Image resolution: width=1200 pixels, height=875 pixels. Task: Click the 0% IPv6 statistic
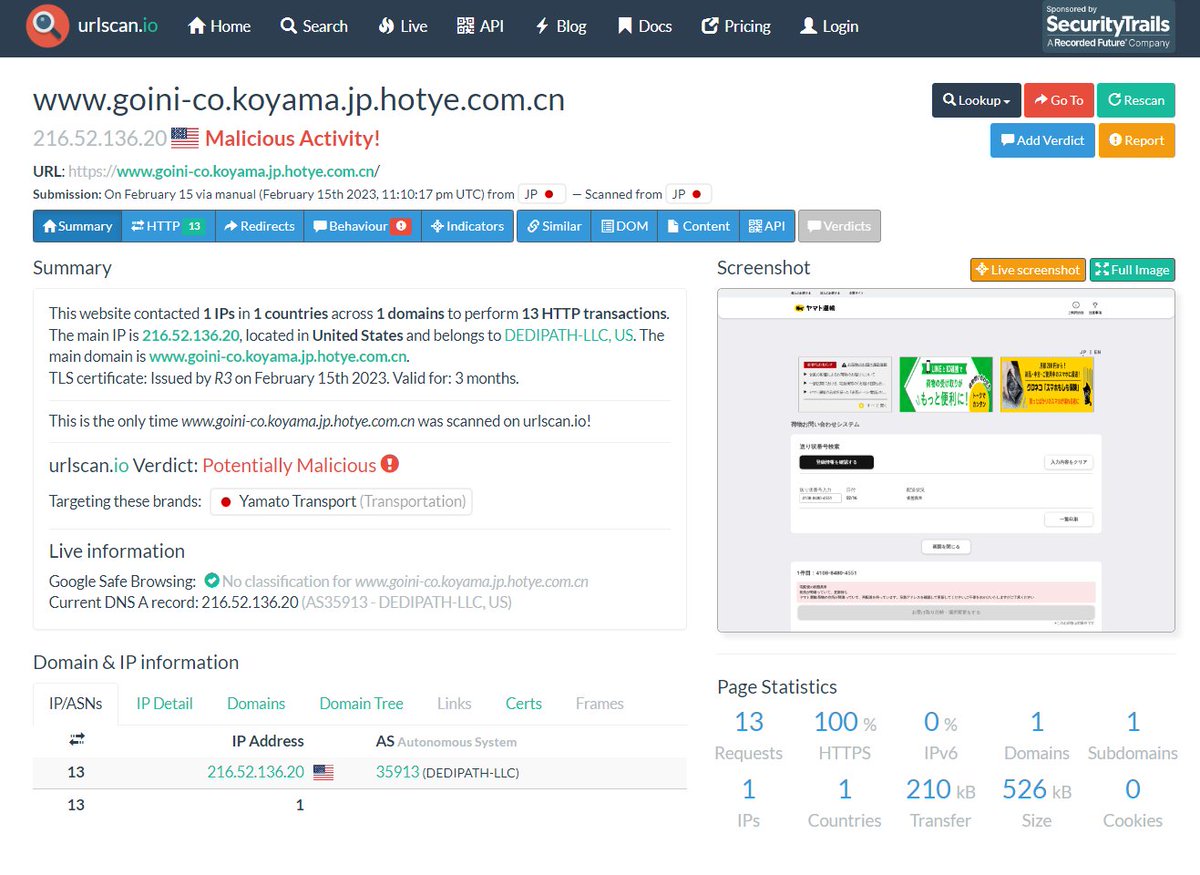pos(940,735)
